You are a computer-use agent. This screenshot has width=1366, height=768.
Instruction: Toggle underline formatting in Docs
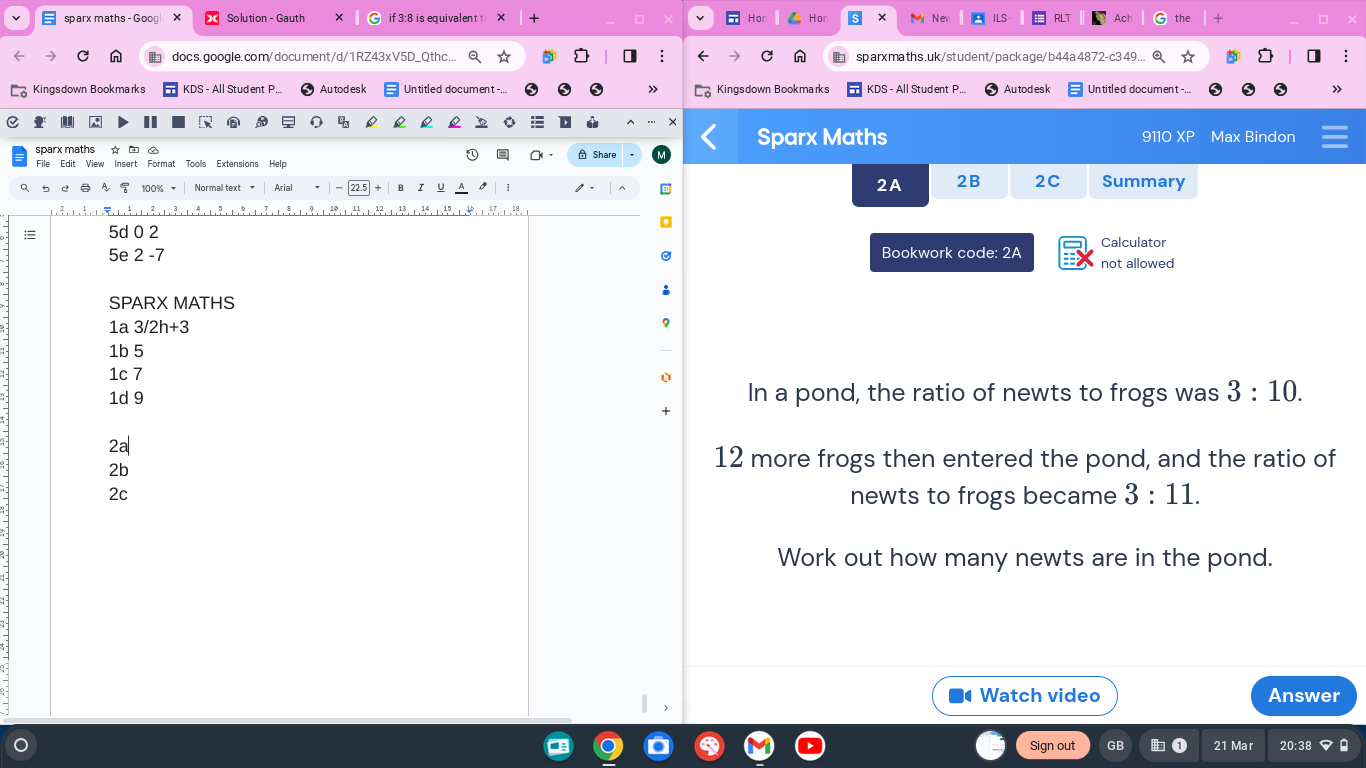[441, 188]
